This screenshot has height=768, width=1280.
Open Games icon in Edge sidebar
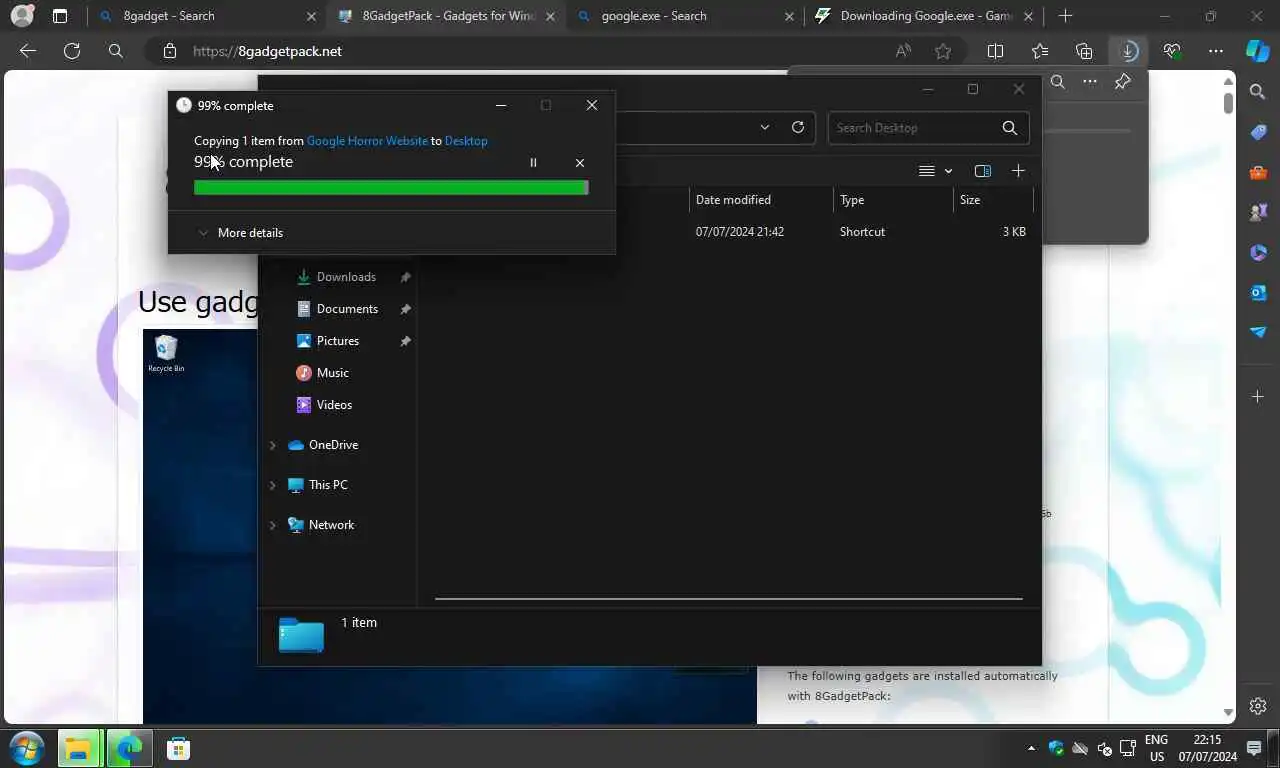[1258, 212]
